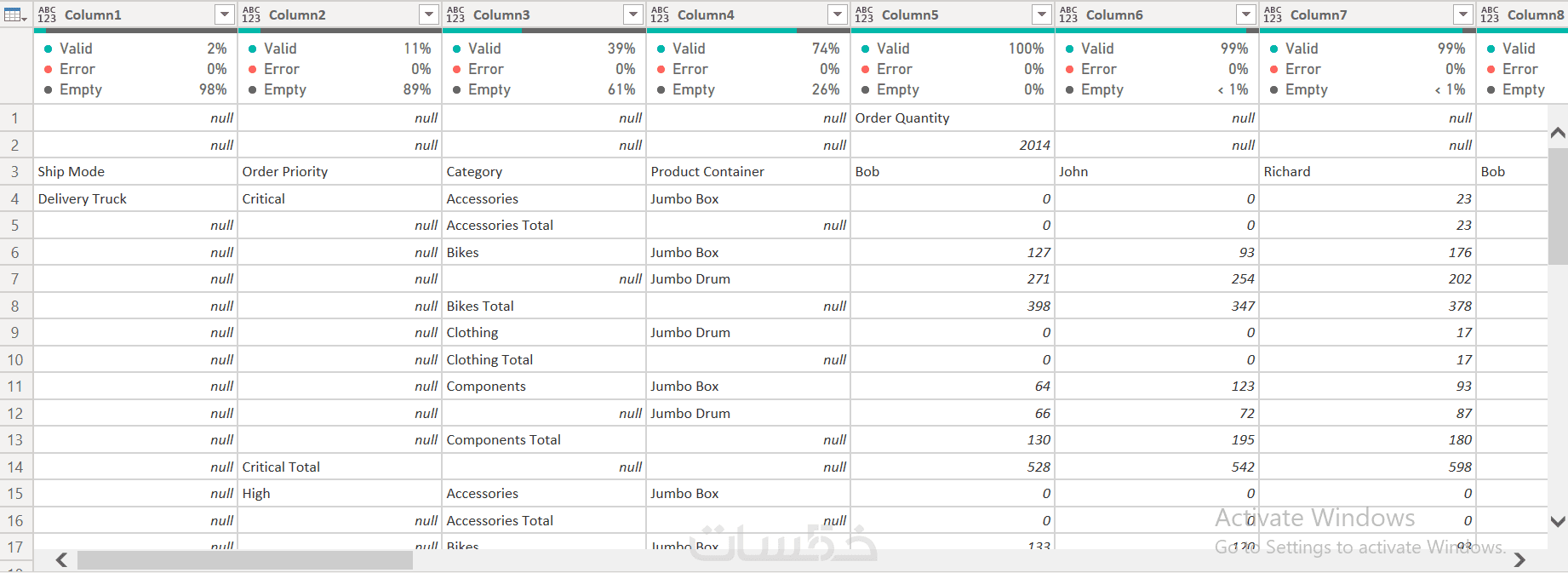
Task: Change Column1 data type icon
Action: coord(47,14)
